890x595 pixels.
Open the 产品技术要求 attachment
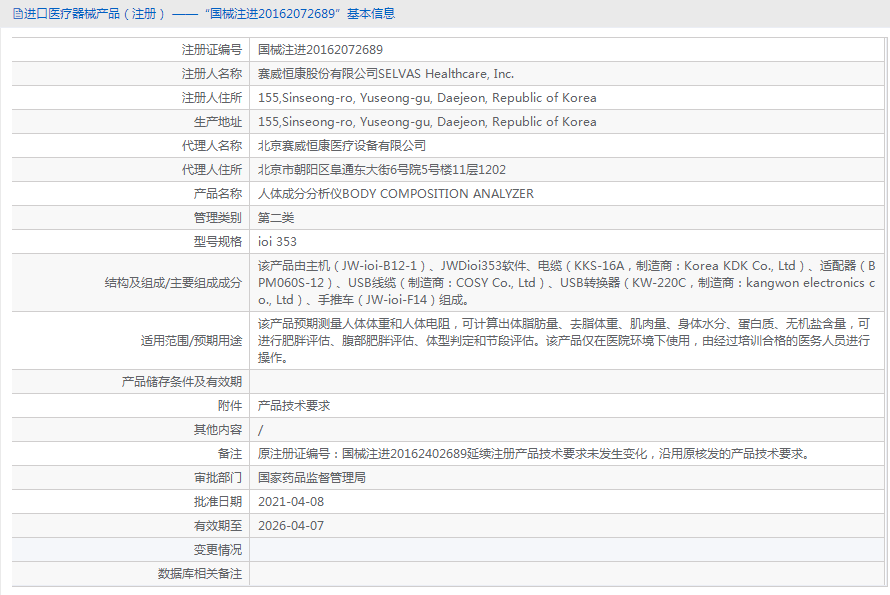pos(294,406)
